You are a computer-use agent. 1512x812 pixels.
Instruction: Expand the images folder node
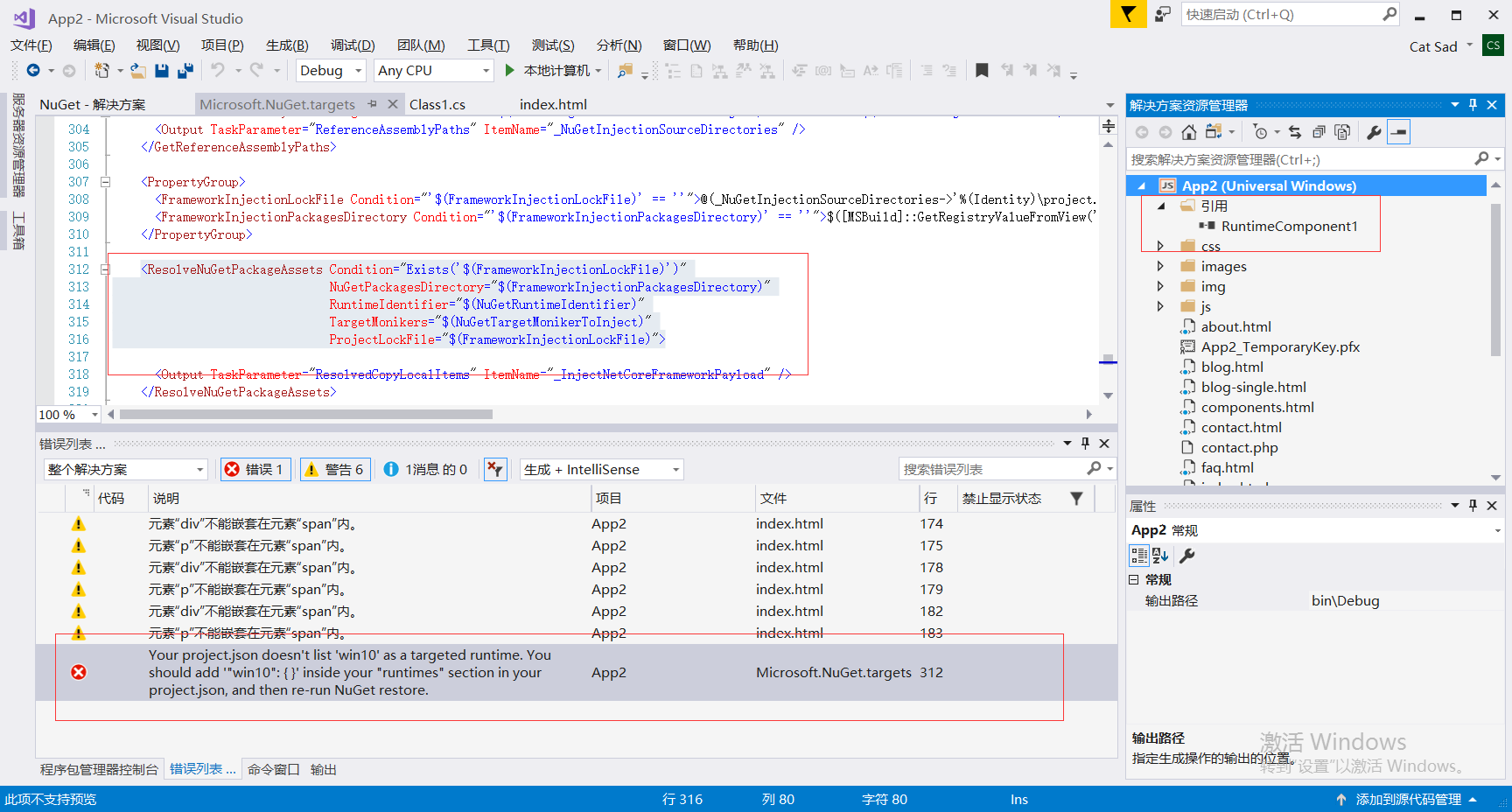click(x=1160, y=266)
